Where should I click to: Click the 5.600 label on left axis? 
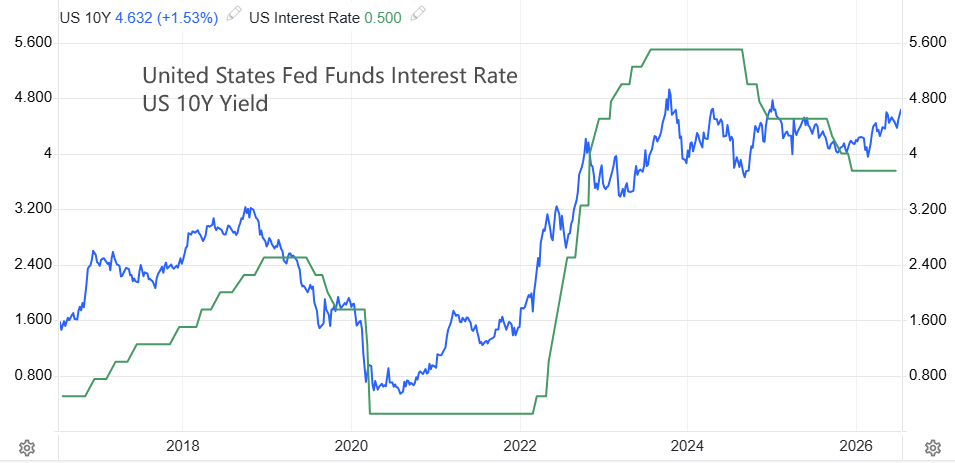pos(36,43)
